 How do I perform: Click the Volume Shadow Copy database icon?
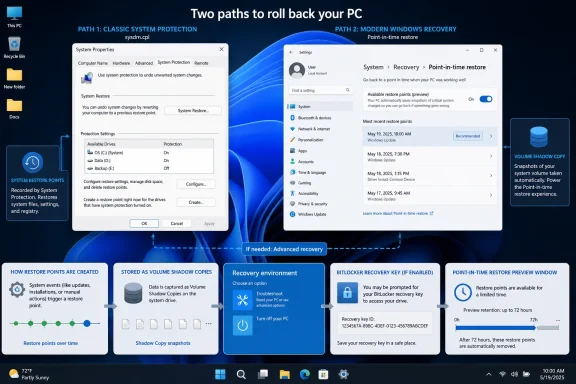[539, 136]
